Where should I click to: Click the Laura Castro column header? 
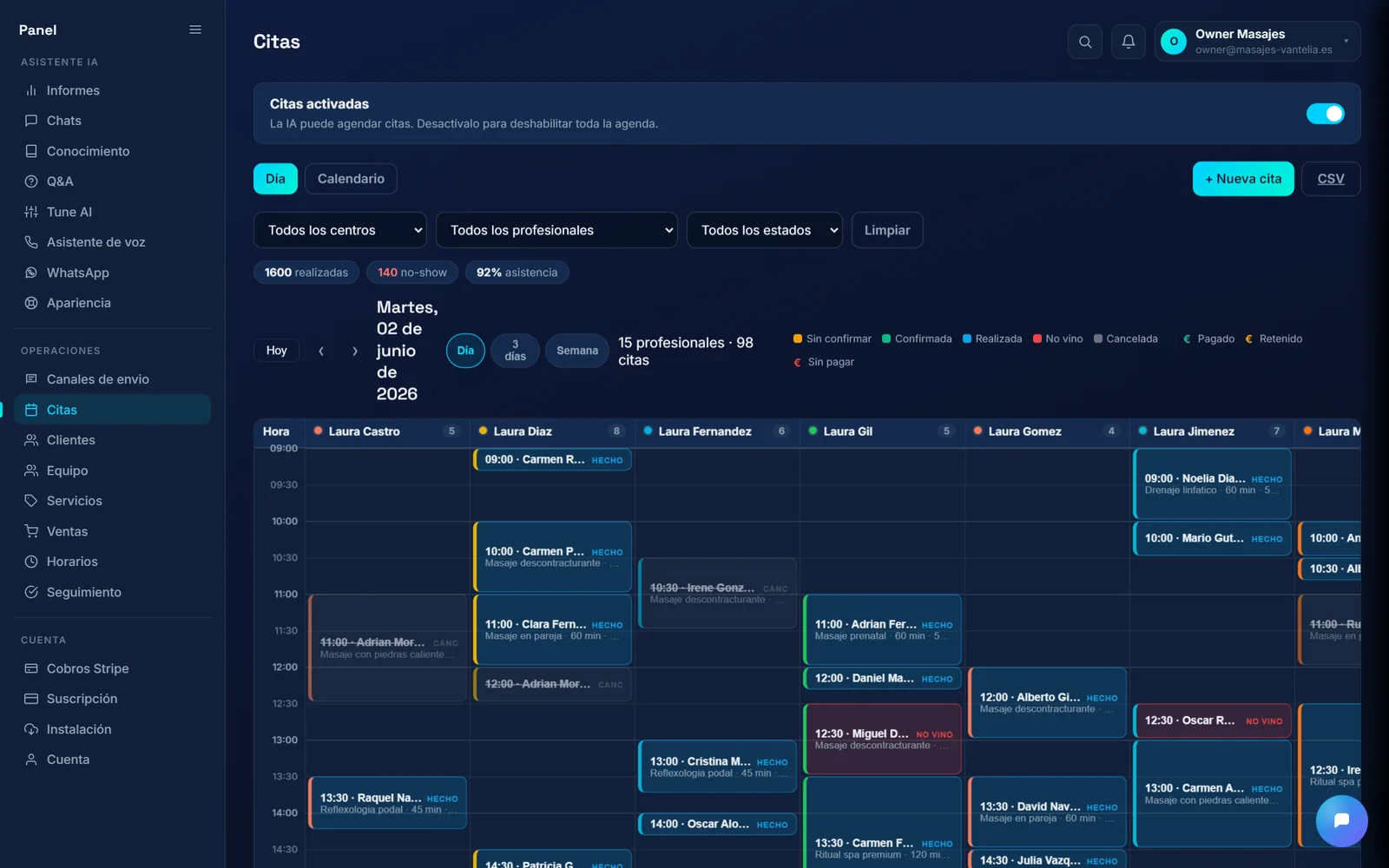(387, 431)
